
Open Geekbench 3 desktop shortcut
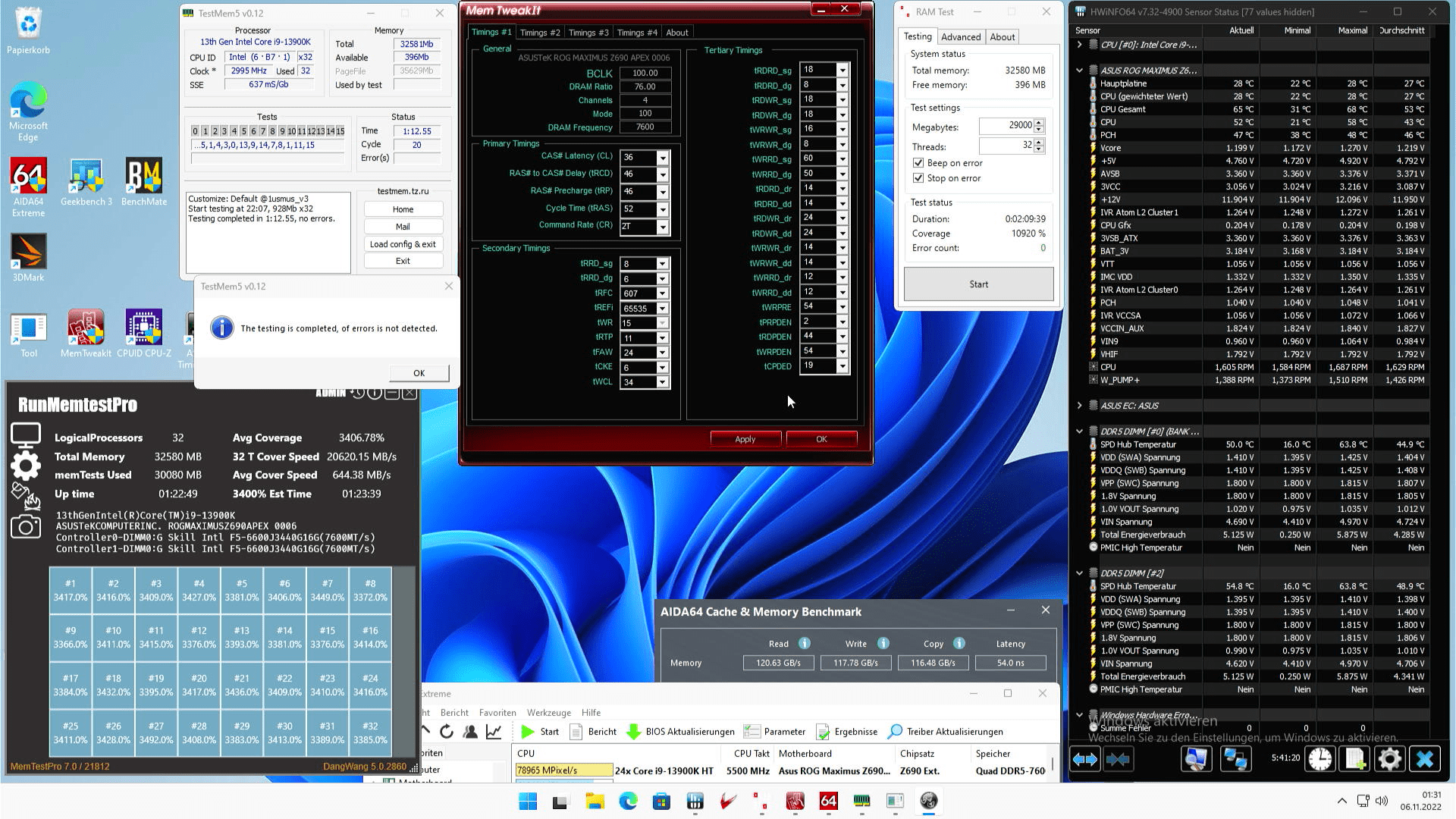86,183
